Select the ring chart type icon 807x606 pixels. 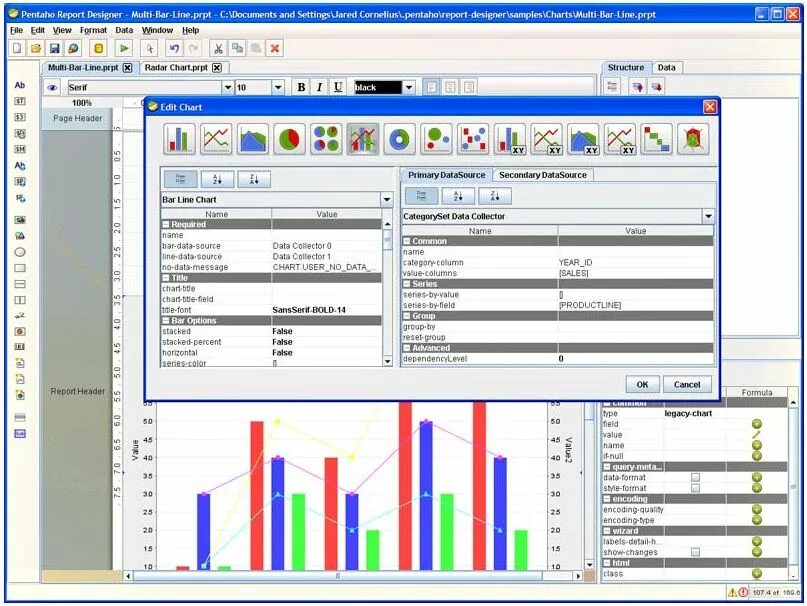point(399,135)
